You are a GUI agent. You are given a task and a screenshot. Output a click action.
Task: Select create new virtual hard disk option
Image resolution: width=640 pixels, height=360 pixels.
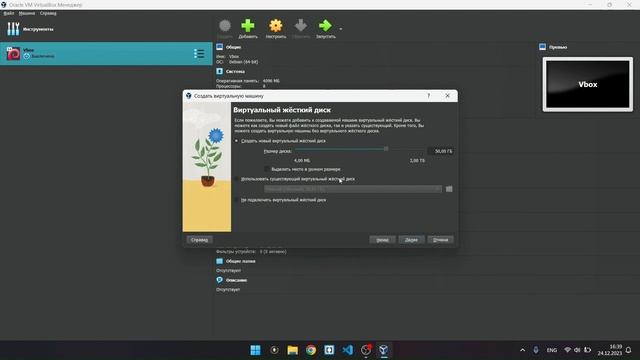coord(236,141)
